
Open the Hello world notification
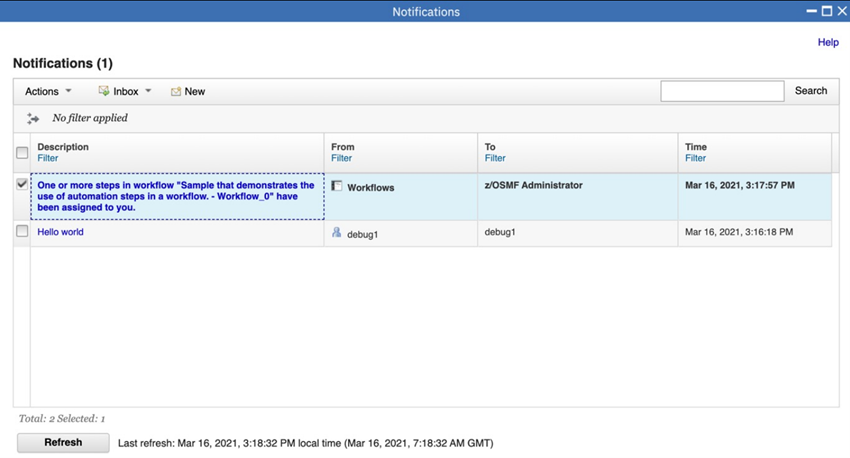coord(60,232)
